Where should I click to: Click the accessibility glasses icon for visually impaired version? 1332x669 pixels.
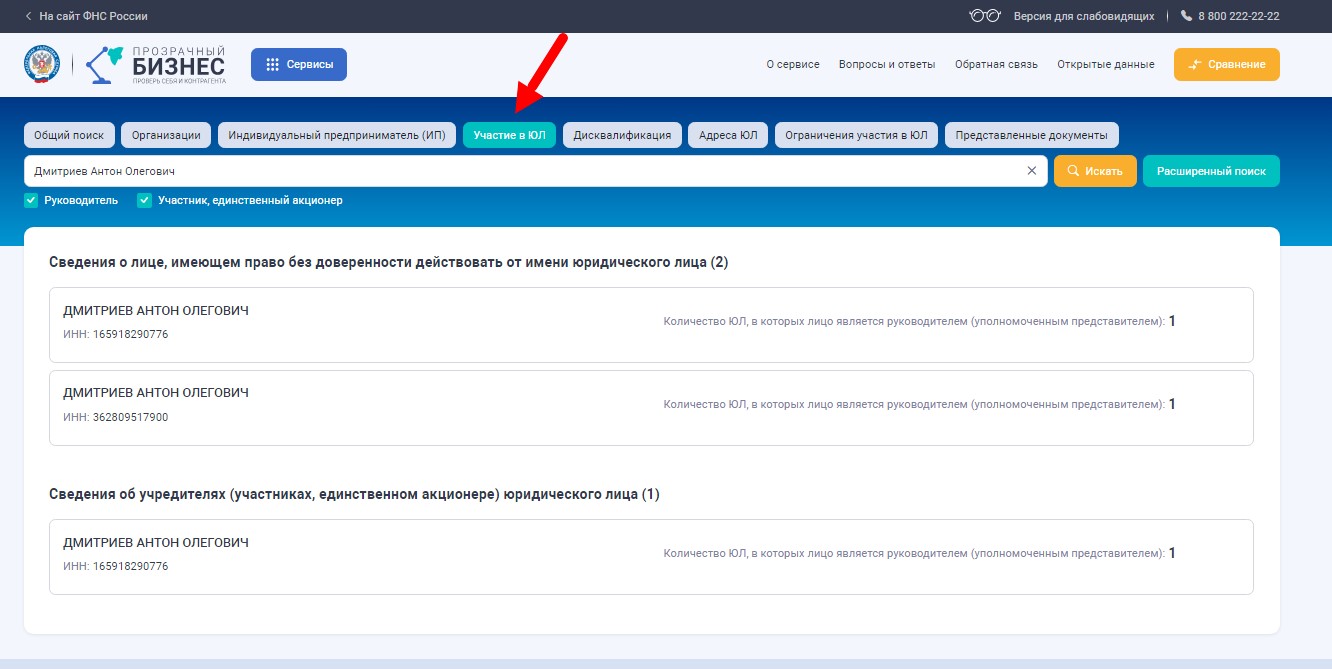(x=984, y=15)
